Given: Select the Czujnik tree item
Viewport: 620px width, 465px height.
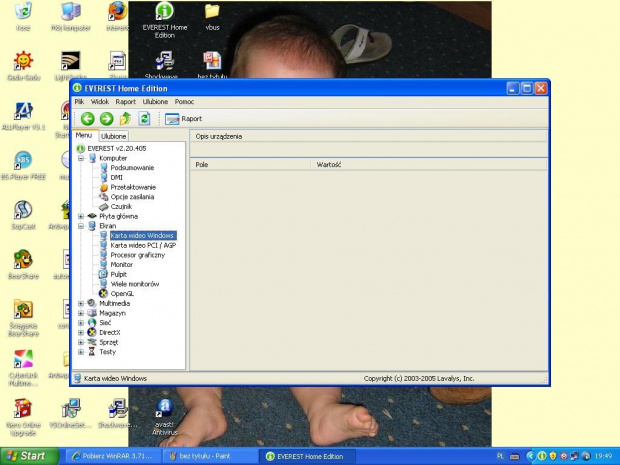Looking at the screenshot, I should point(121,206).
